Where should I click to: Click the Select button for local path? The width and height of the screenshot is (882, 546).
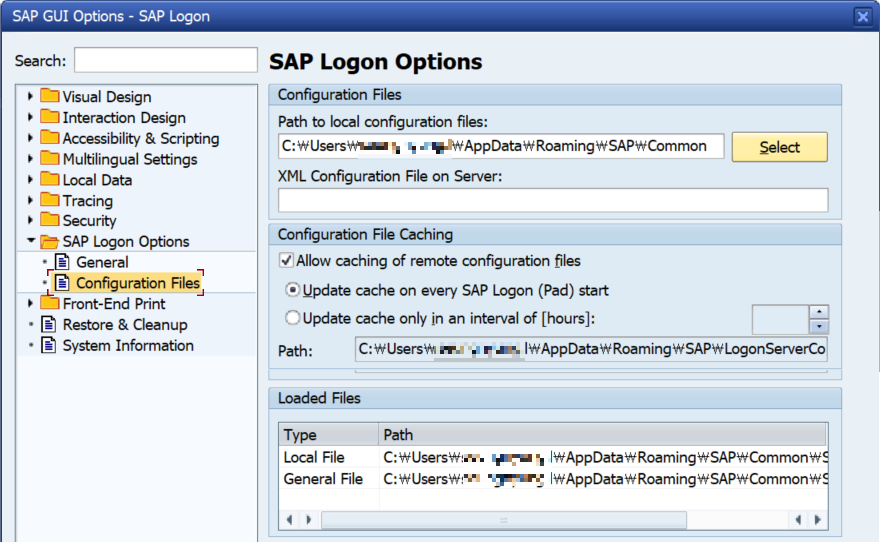(779, 147)
